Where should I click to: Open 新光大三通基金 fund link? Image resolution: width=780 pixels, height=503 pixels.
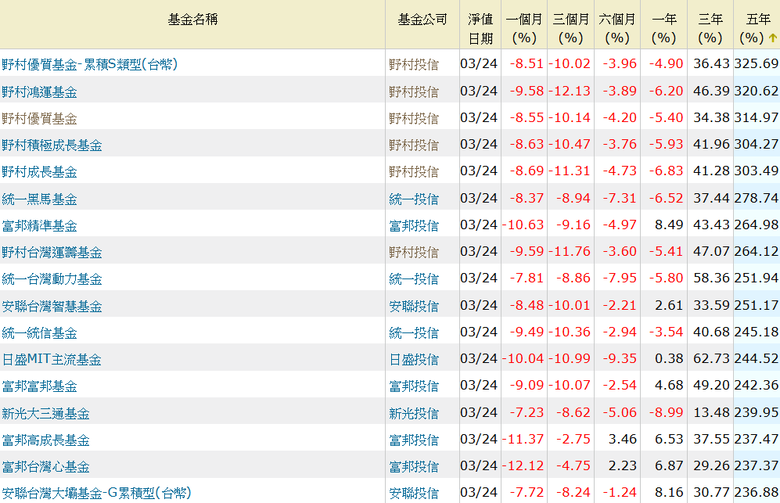pos(45,413)
